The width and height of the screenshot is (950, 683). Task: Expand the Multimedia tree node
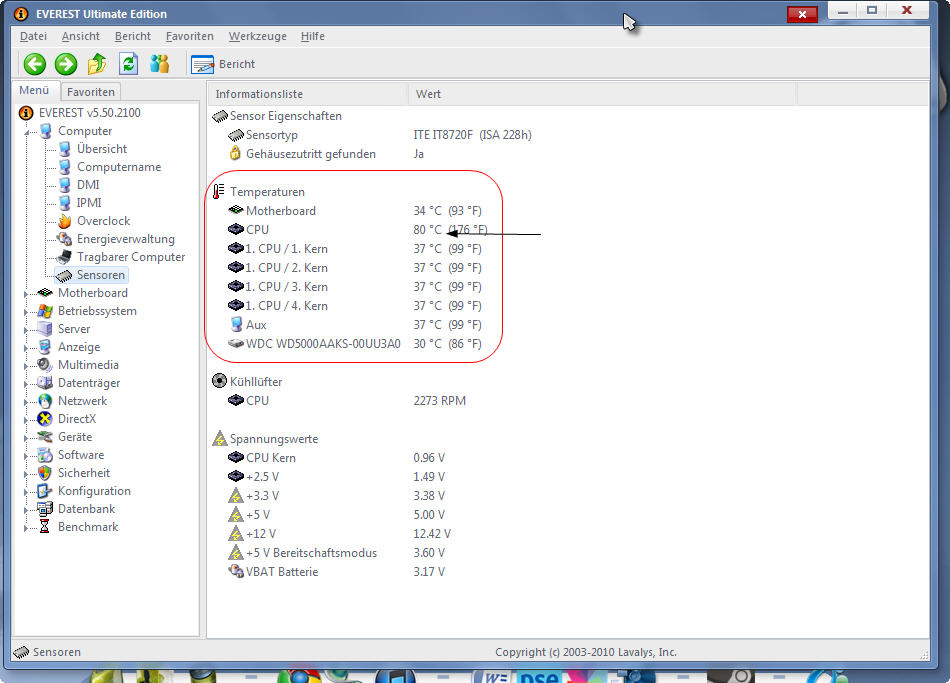click(26, 366)
